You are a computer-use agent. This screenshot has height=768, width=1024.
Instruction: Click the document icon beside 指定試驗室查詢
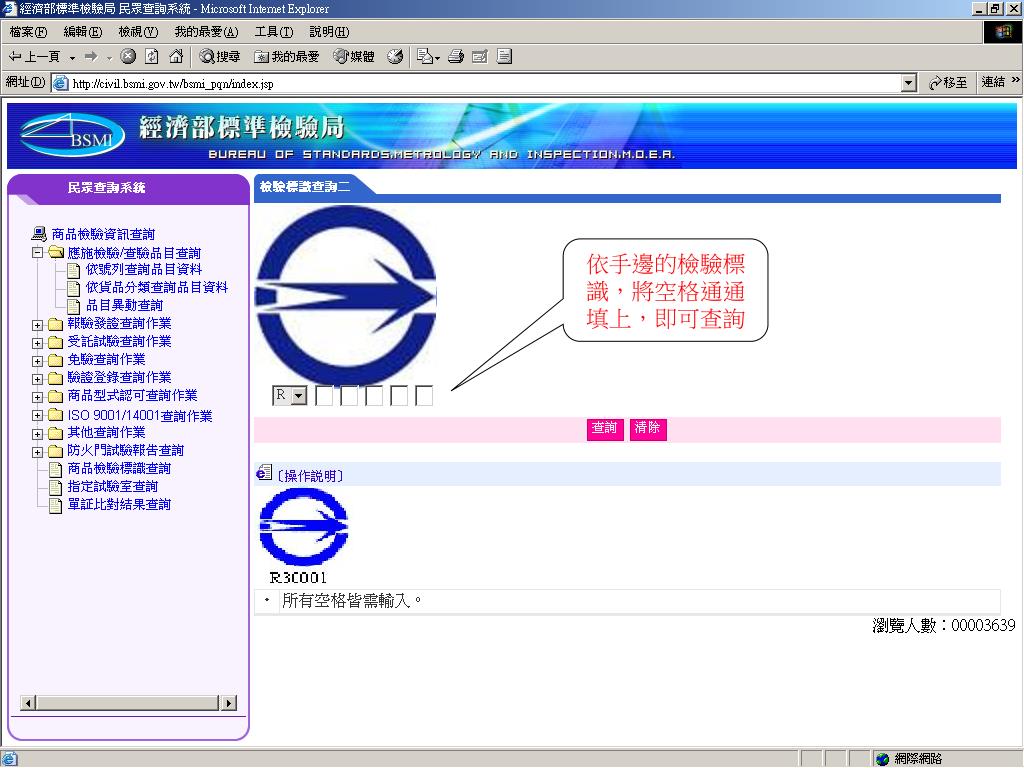pyautogui.click(x=56, y=487)
